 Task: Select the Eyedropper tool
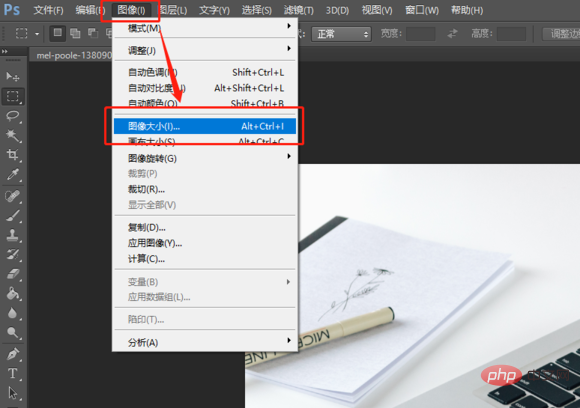(13, 174)
